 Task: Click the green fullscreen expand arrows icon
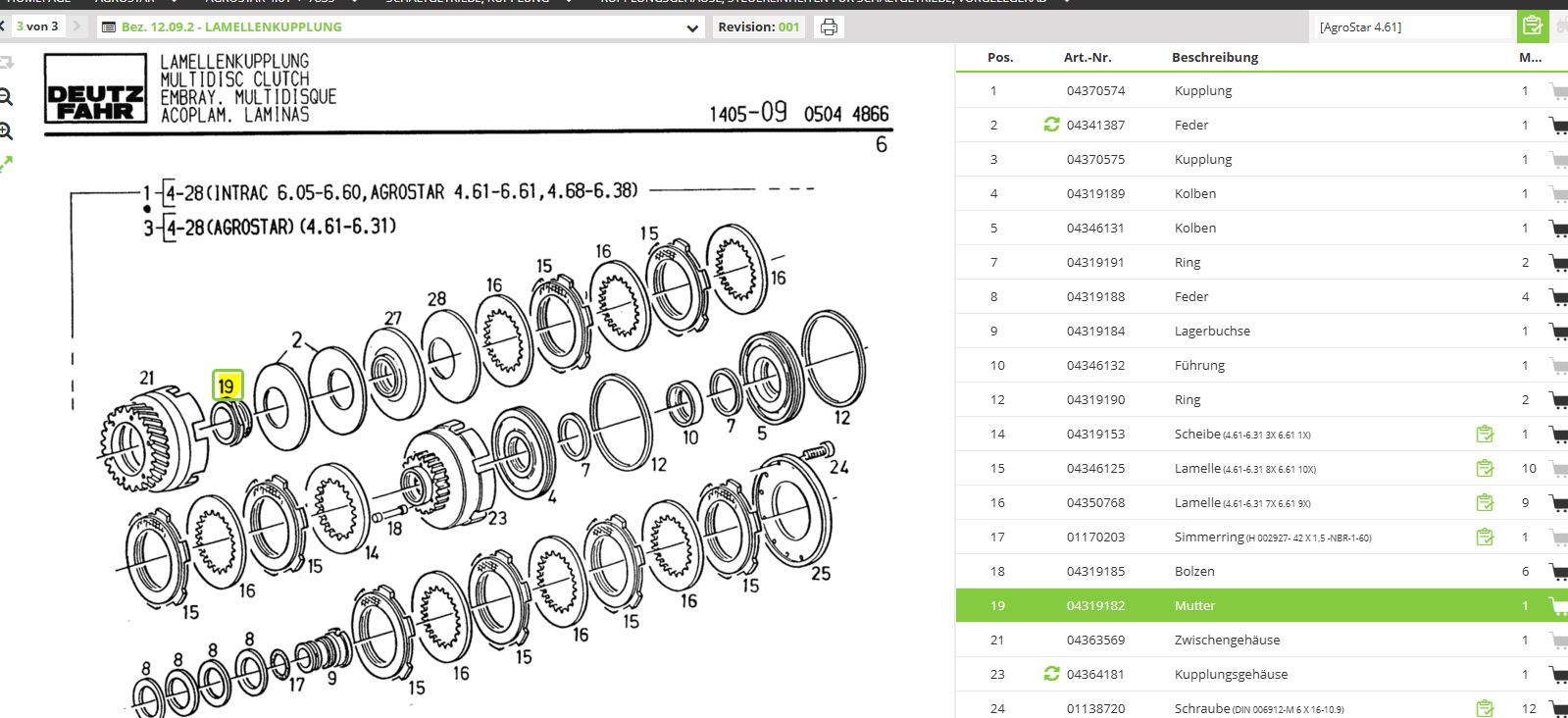[6, 164]
